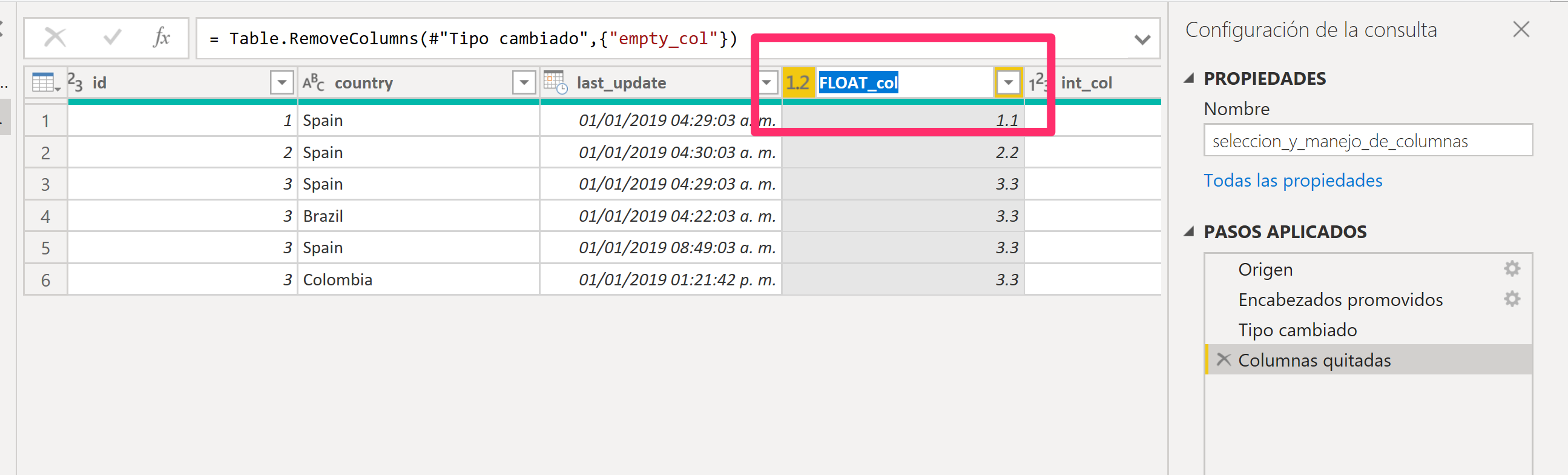Expand the formula bar chevron
Screen dimensions: 1568x475
(1142, 39)
